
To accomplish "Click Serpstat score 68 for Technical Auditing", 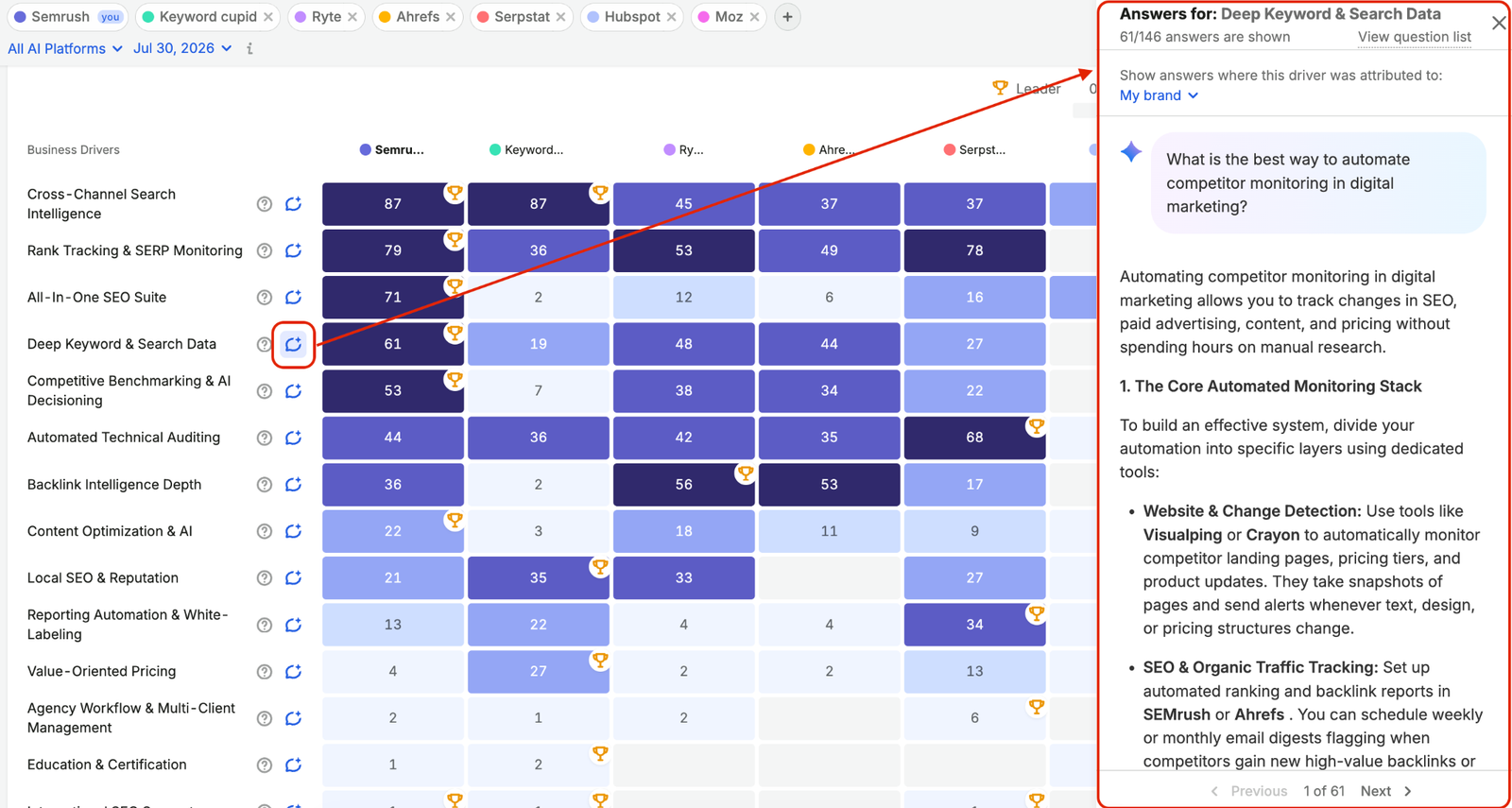I will pos(974,438).
